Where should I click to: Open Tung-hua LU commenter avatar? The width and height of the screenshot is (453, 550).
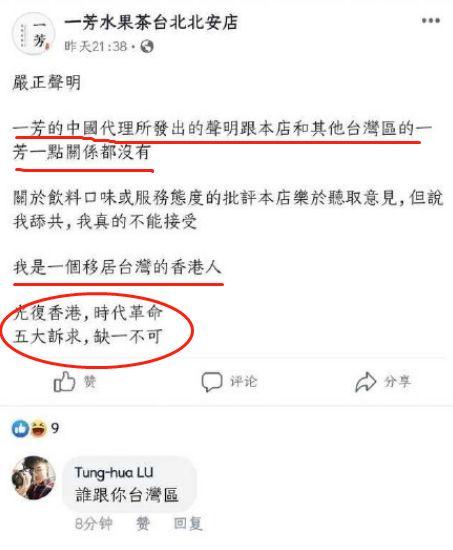click(x=33, y=477)
